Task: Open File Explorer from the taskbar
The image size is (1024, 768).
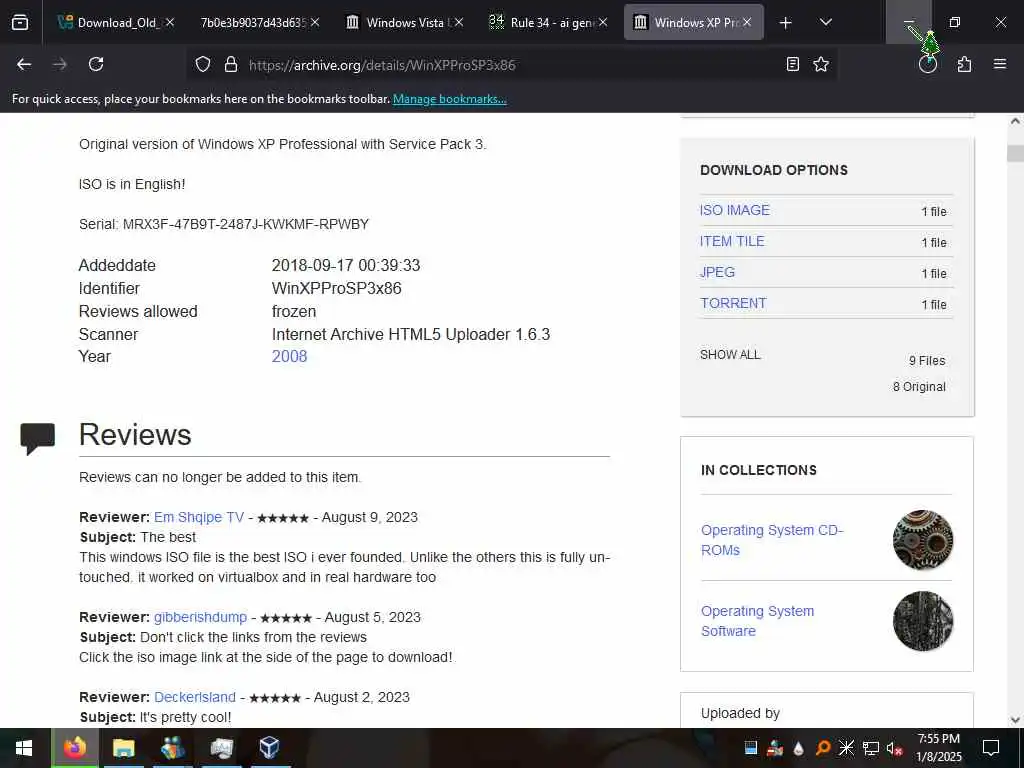Action: coord(123,748)
